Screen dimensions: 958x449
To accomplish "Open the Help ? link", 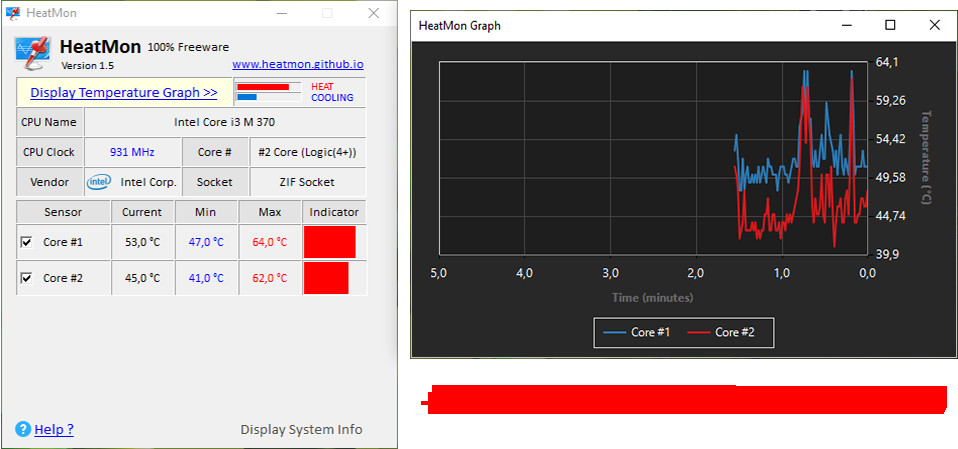I will (54, 429).
